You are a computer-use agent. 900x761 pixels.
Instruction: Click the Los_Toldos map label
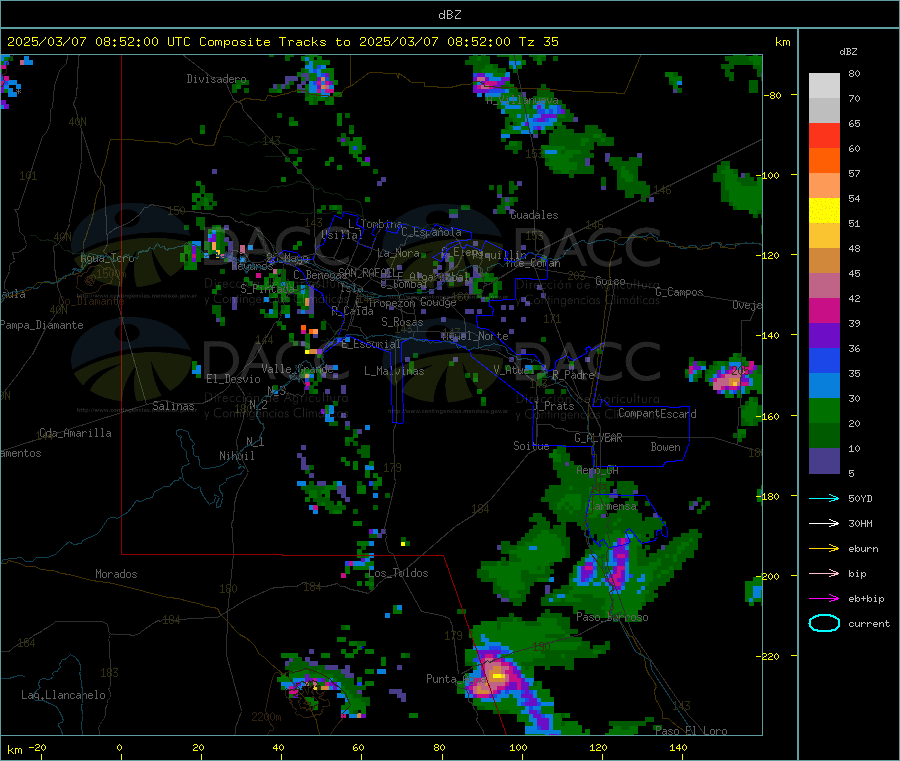coord(398,573)
